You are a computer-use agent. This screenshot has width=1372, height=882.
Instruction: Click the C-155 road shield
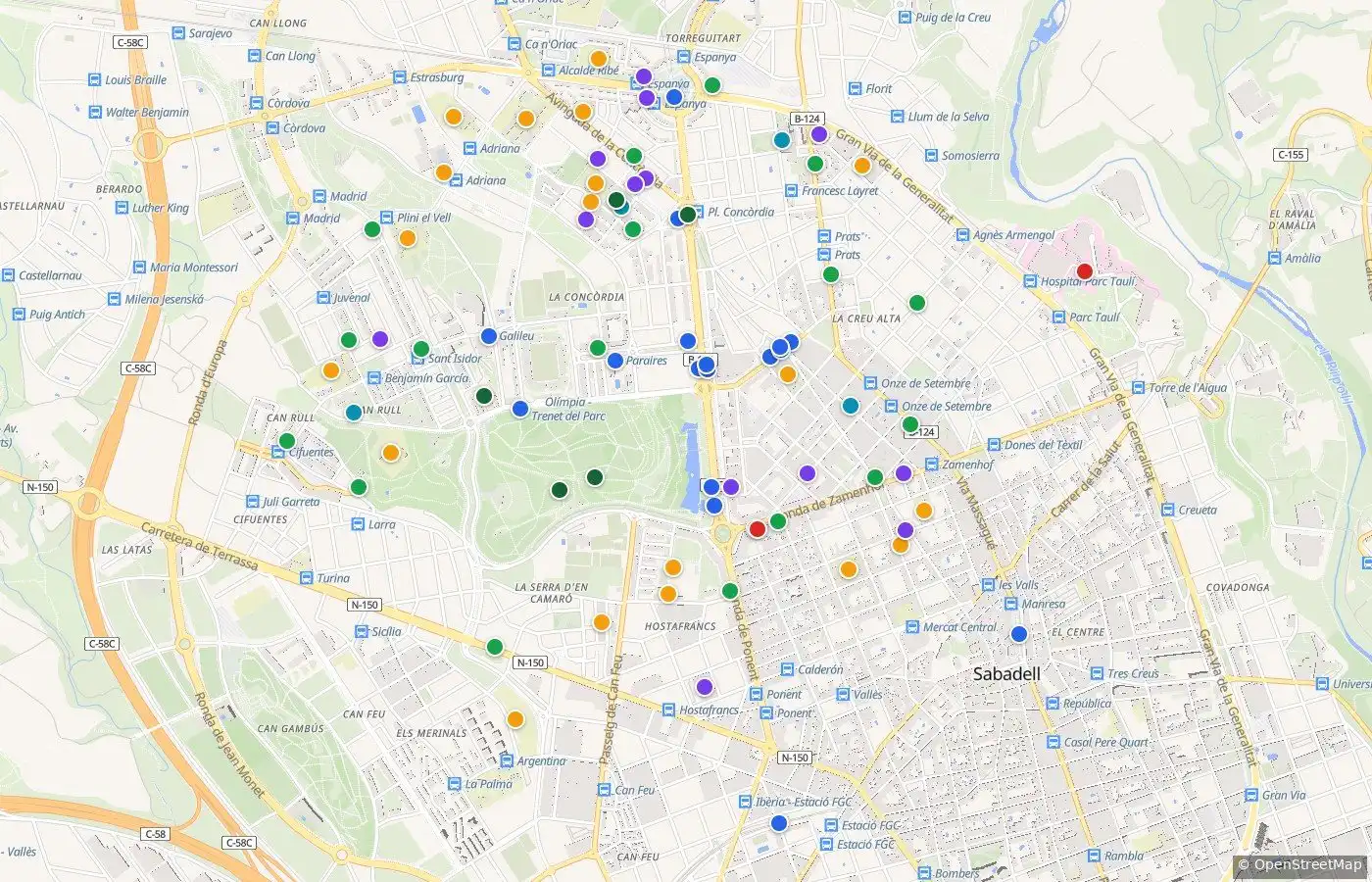1292,155
